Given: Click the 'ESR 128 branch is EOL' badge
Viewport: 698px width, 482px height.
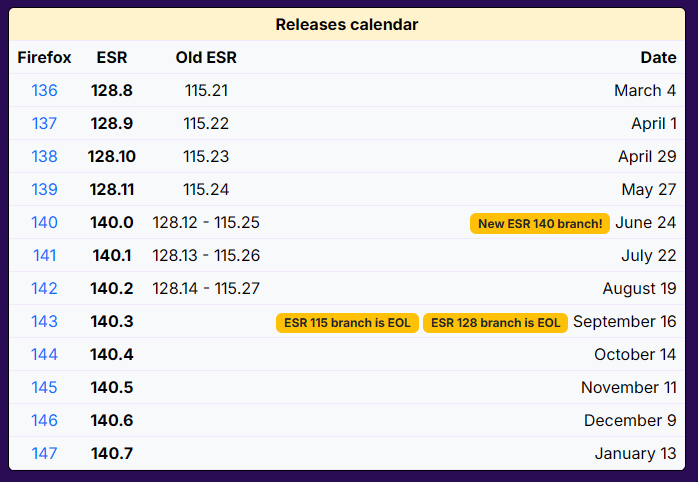Looking at the screenshot, I should 495,322.
